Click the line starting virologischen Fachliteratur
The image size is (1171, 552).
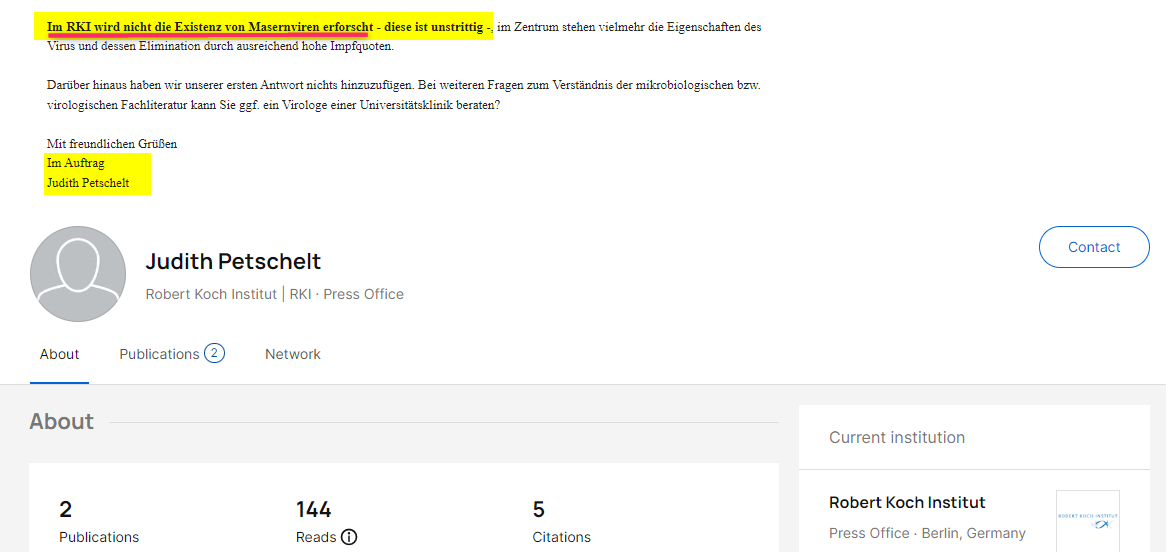273,105
